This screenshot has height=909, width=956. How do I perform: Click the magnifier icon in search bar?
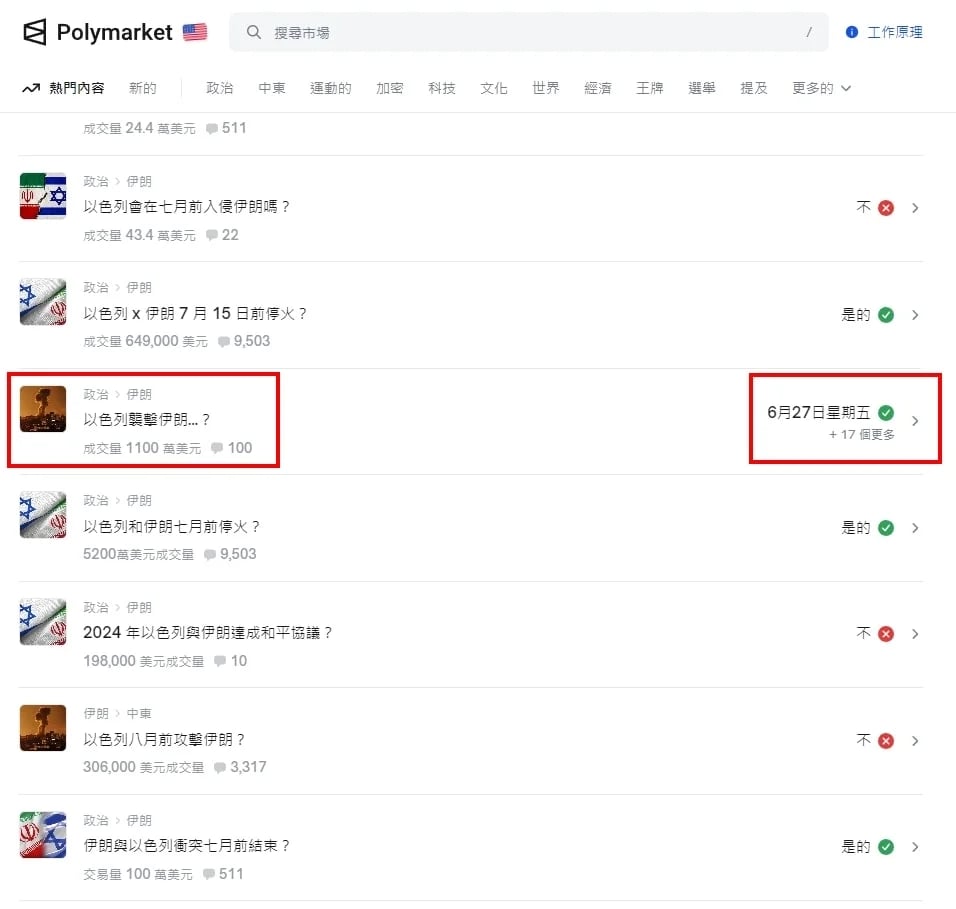[x=254, y=32]
